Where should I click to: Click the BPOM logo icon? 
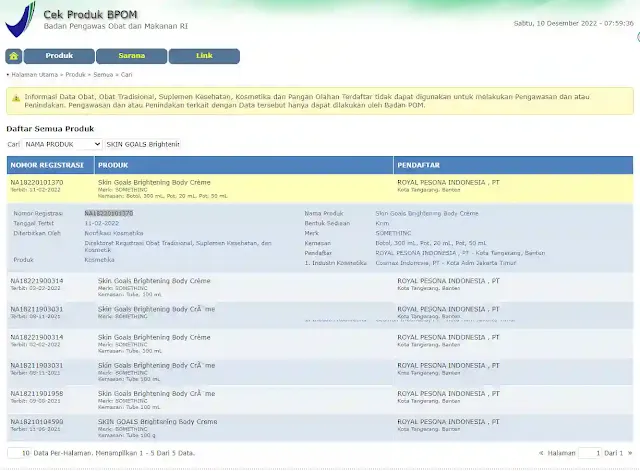point(20,19)
